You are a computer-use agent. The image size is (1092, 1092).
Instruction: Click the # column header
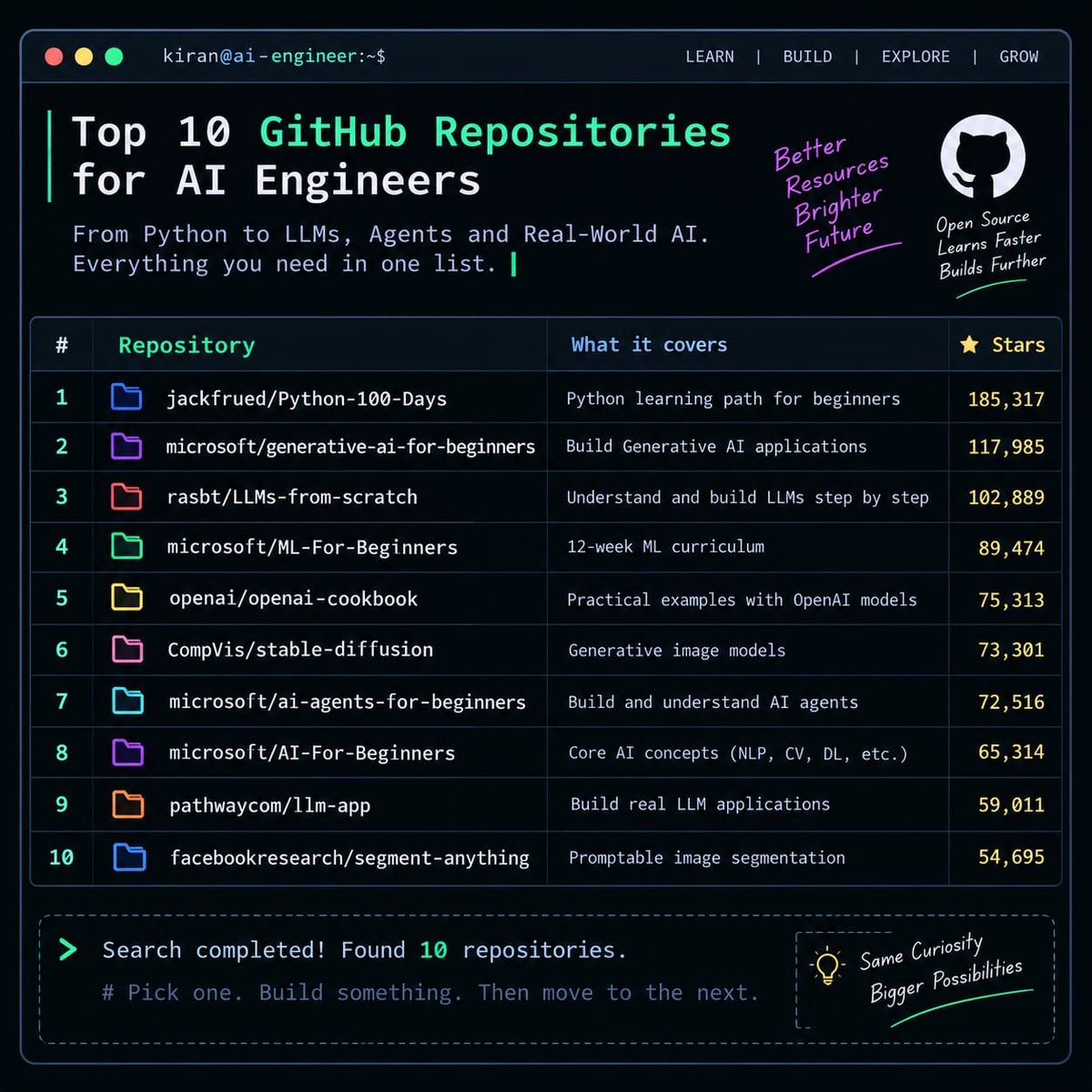(x=62, y=345)
